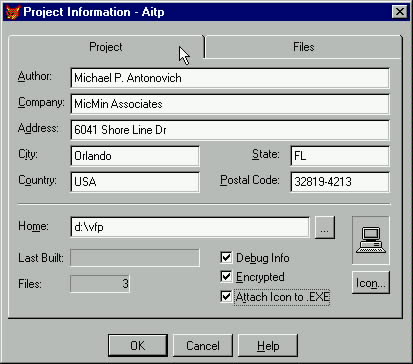Click the Country: label

[37, 180]
